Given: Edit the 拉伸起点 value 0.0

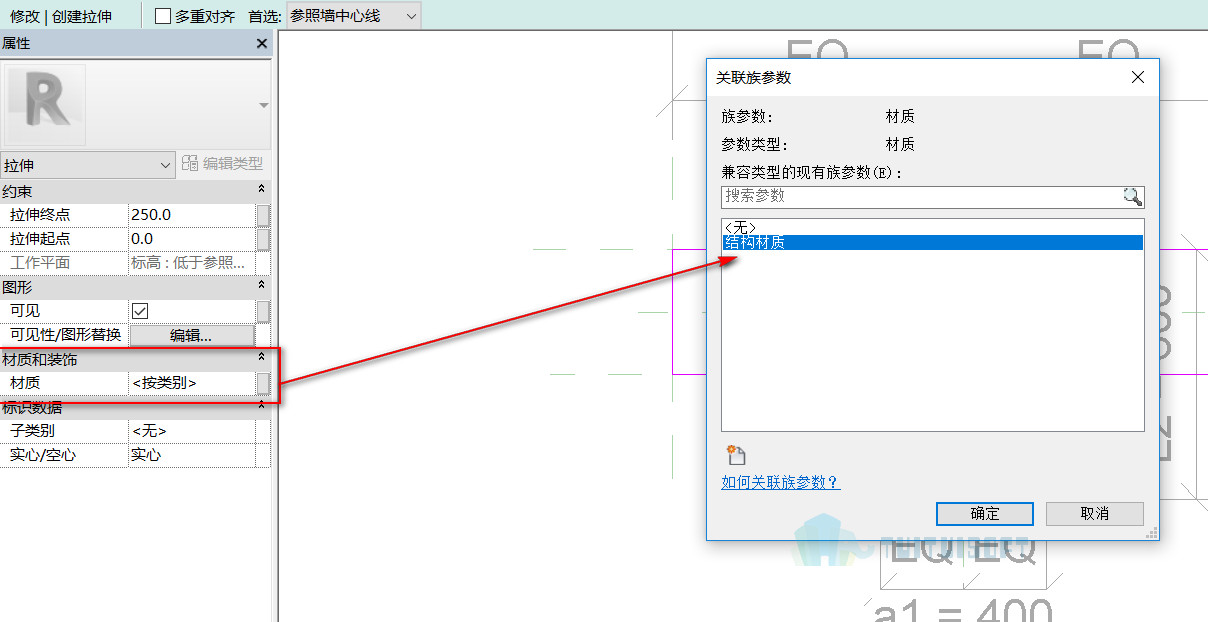Looking at the screenshot, I should 192,239.
